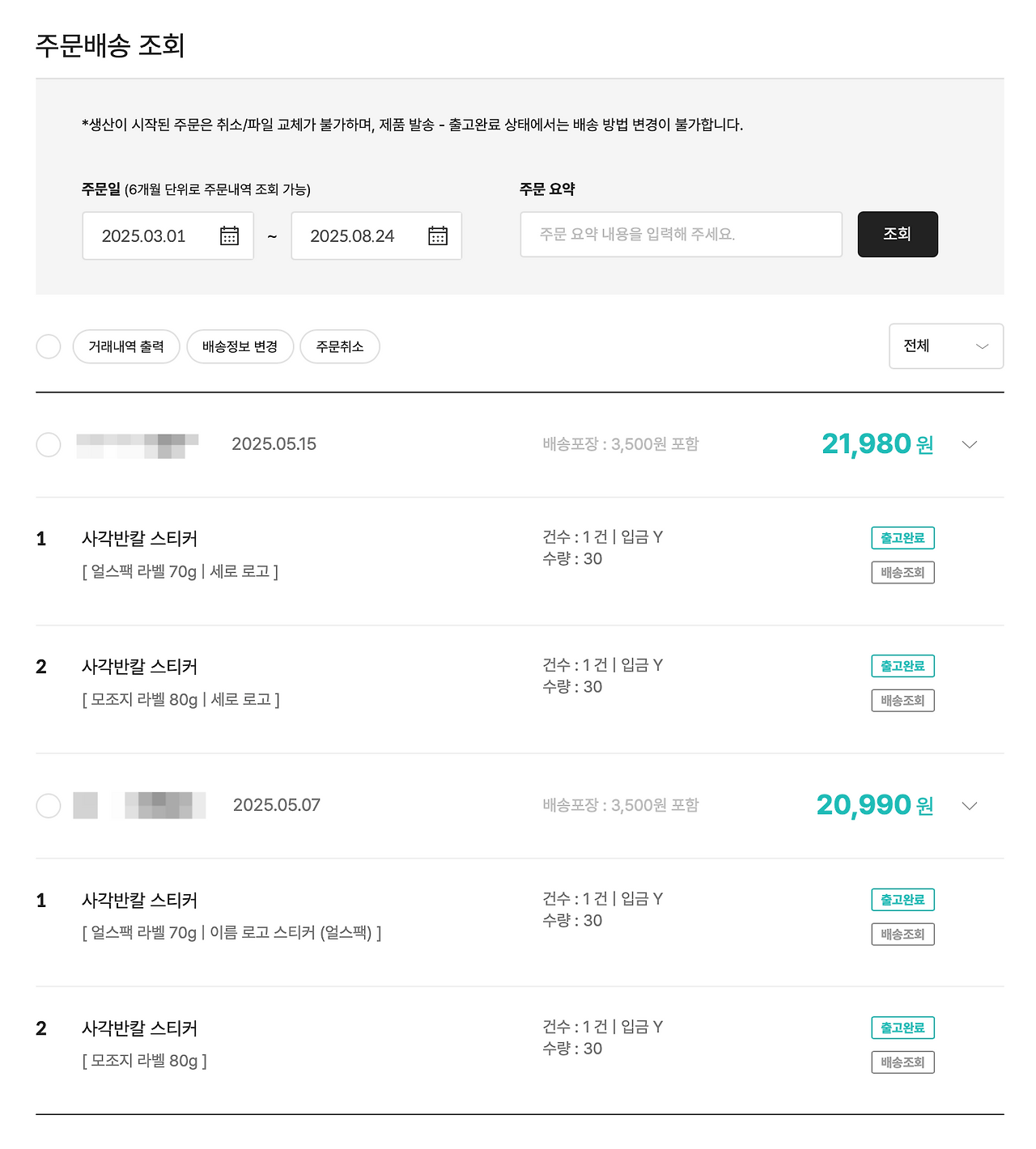Select the 2025.05.15 order checkbox

[49, 444]
